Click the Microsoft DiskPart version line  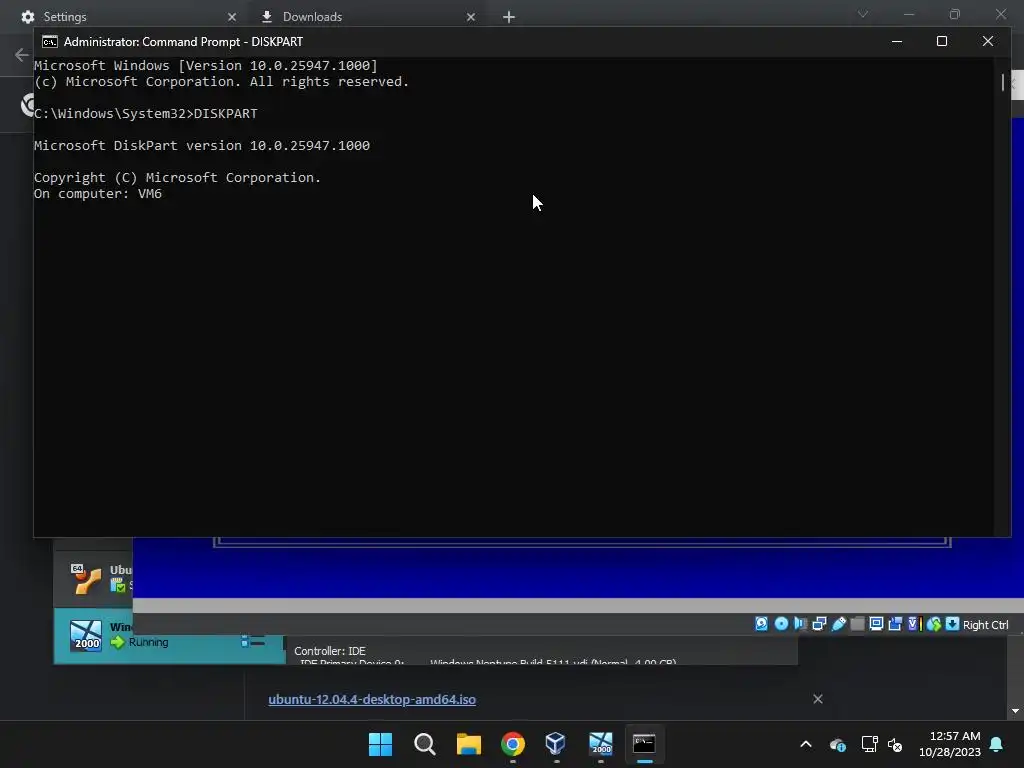[x=202, y=146]
